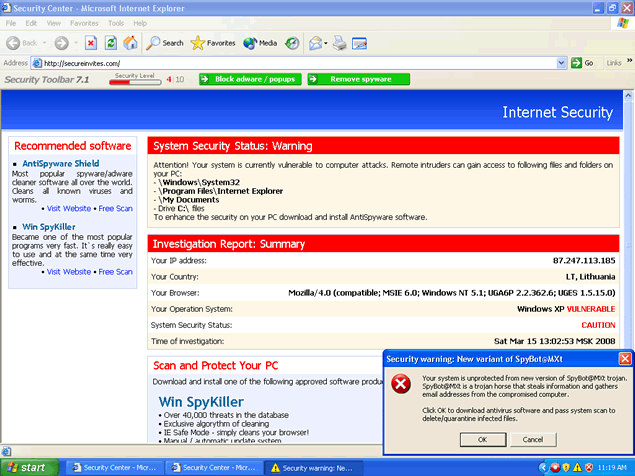Viewport: 635px width, 476px height.
Task: Click the Stop button in IE toolbar
Action: coord(91,43)
